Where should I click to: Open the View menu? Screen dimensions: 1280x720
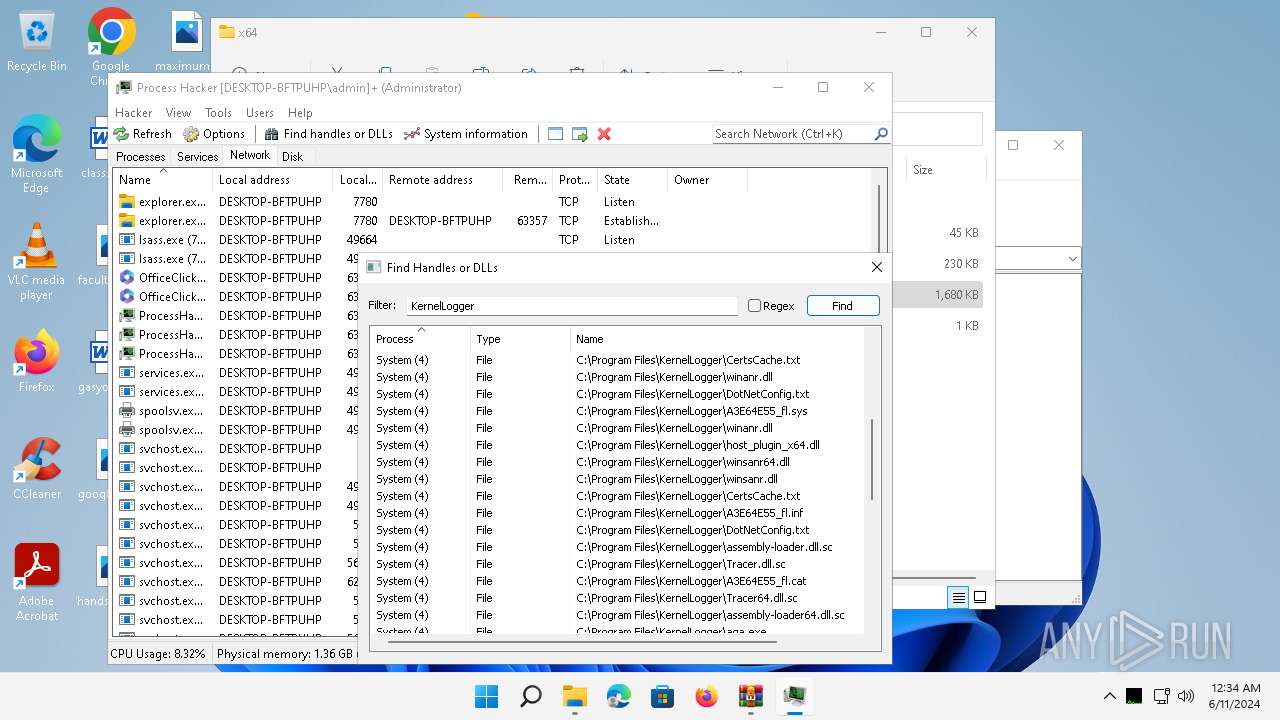(x=178, y=113)
